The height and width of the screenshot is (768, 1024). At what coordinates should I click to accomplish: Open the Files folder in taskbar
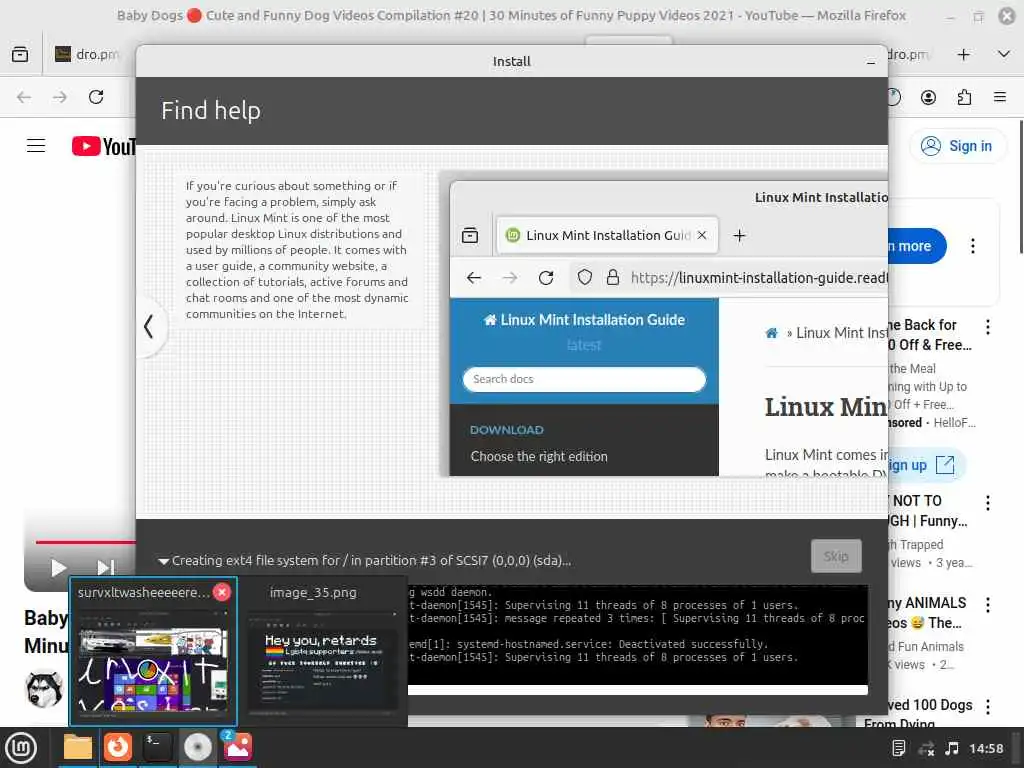[x=77, y=748]
